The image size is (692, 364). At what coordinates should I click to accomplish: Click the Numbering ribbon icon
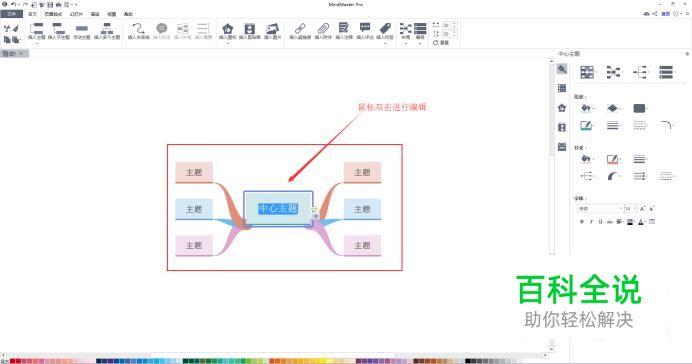[x=420, y=29]
